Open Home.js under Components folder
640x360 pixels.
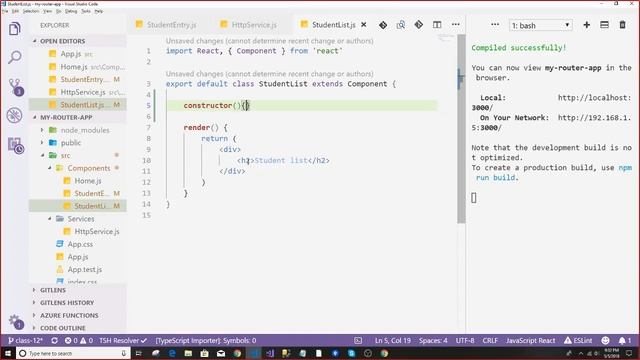tap(78, 180)
